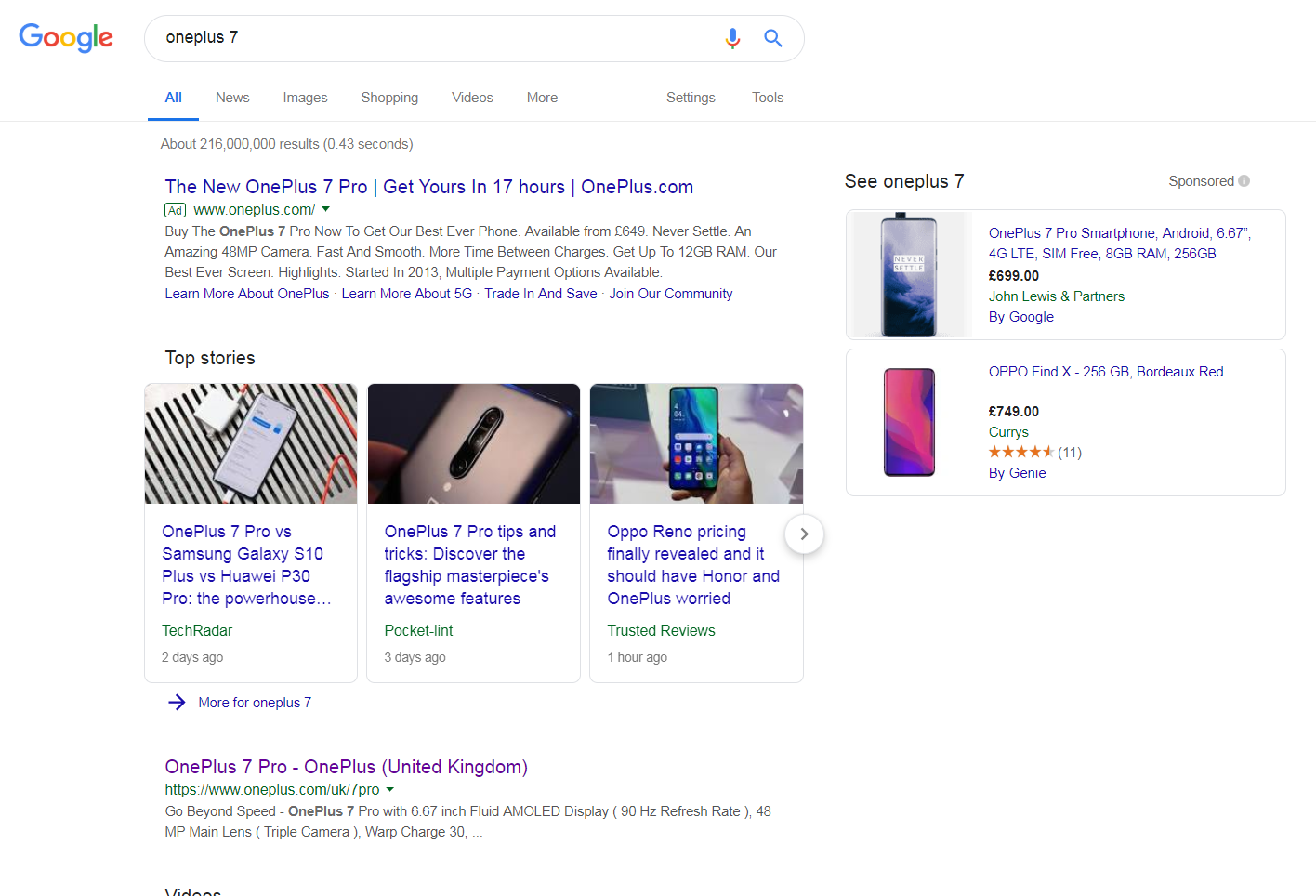Viewport: 1316px width, 896px height.
Task: Open Trusted Reviews Oppo Reno pricing story
Action: (x=693, y=565)
